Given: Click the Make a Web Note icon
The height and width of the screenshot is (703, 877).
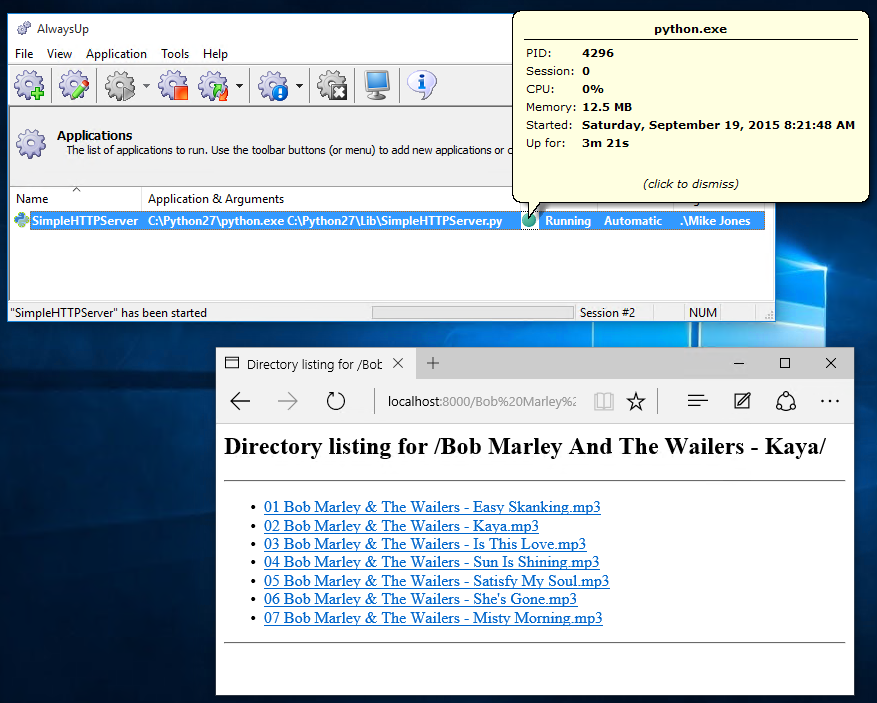Looking at the screenshot, I should click(742, 401).
